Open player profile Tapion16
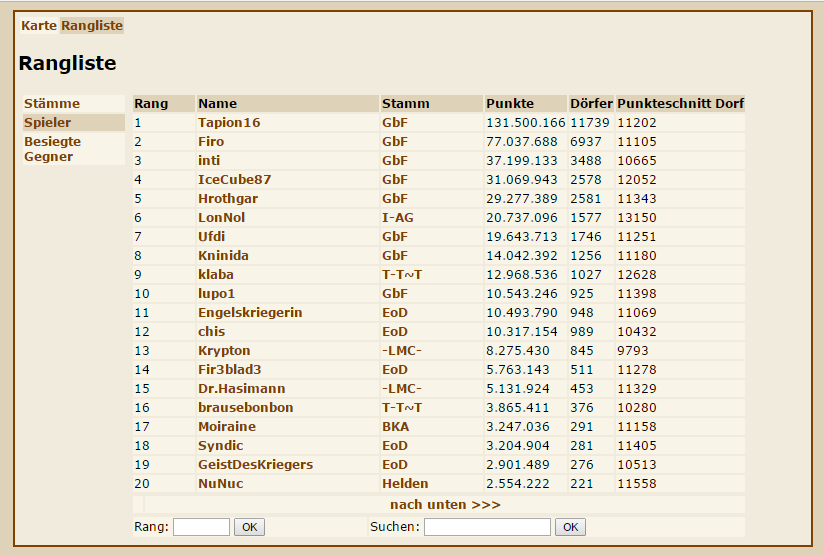This screenshot has width=824, height=555. (229, 123)
